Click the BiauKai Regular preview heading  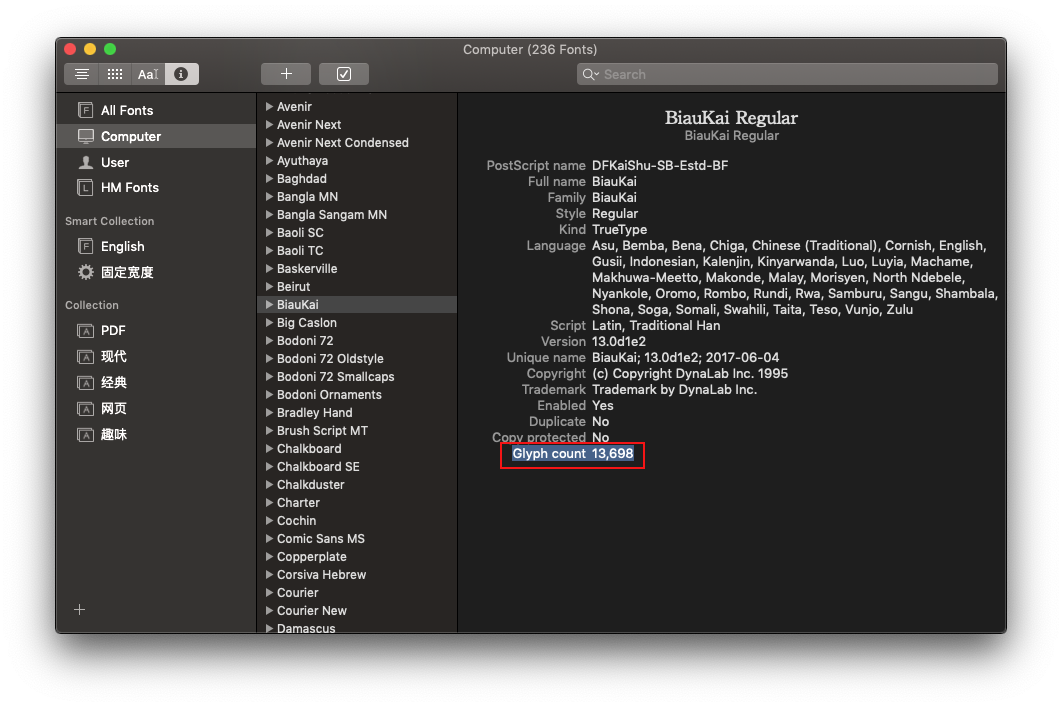pos(731,118)
